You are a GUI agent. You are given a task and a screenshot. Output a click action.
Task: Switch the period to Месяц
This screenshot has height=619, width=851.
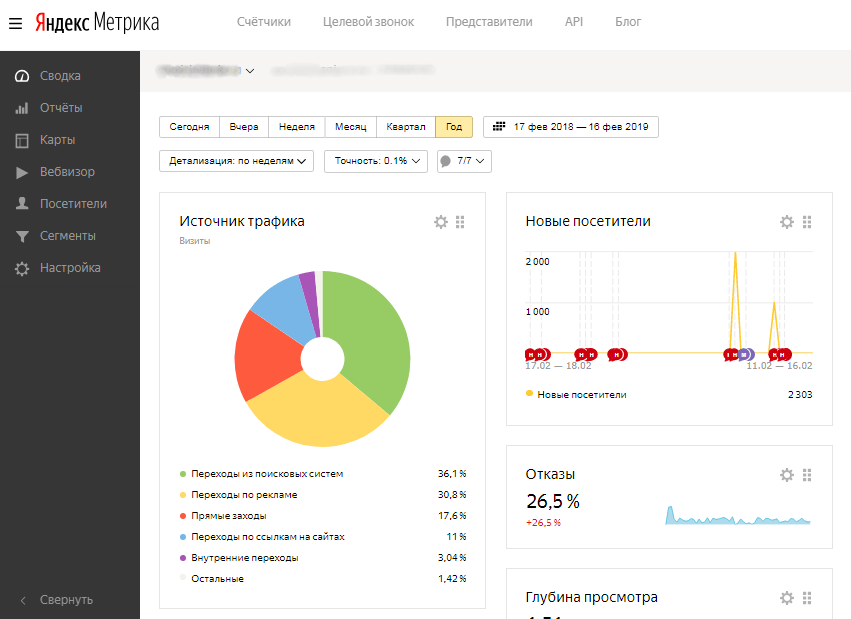coord(351,127)
